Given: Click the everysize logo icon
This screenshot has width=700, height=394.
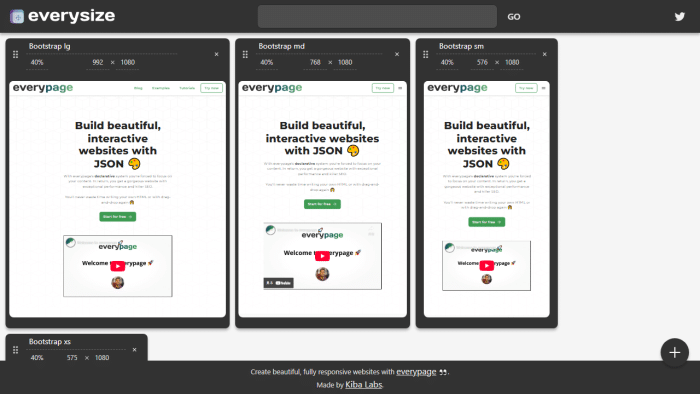Looking at the screenshot, I should coord(17,17).
